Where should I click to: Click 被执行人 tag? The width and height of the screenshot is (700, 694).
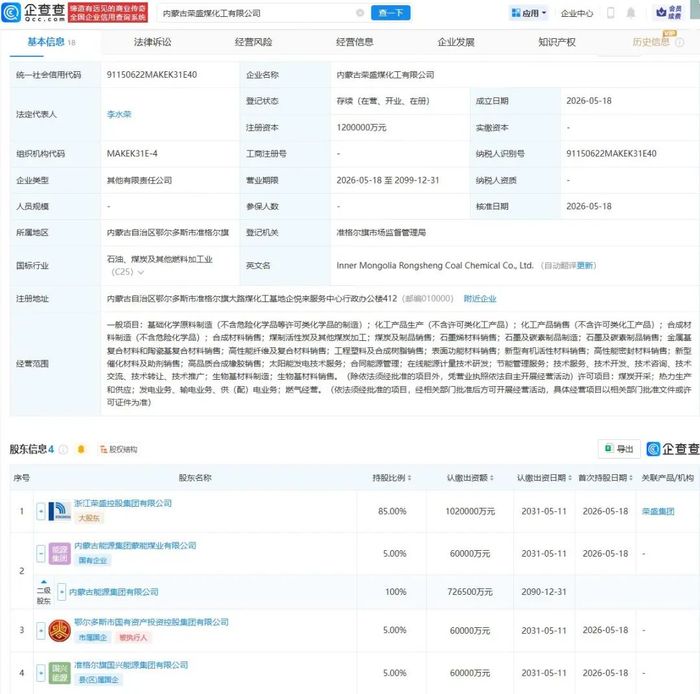pyautogui.click(x=133, y=637)
